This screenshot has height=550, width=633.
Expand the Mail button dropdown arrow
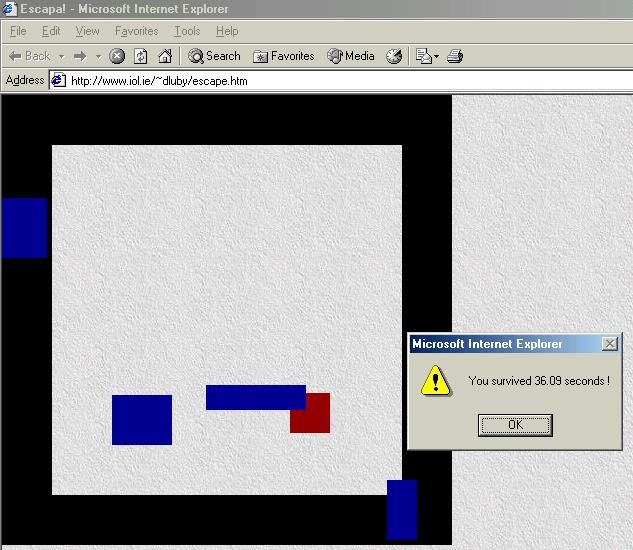(436, 57)
